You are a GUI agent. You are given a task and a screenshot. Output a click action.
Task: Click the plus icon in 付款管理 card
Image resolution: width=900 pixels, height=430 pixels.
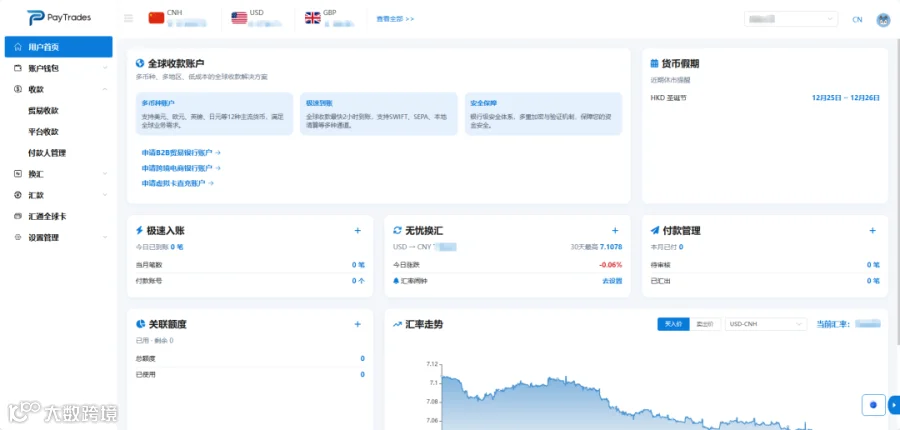872,231
